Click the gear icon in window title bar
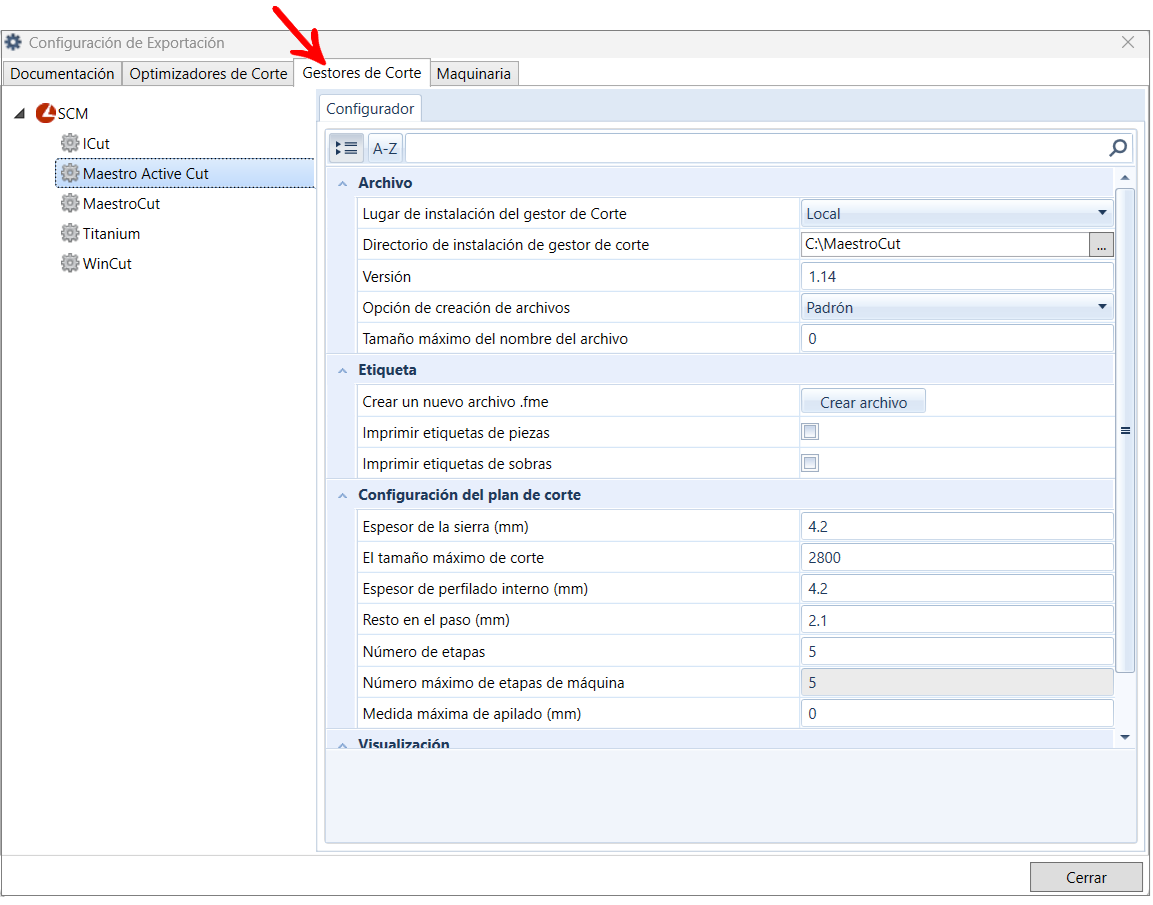 (x=13, y=43)
